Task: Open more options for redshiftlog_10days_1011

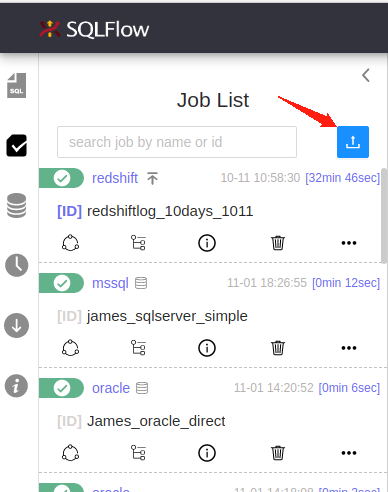Action: [349, 243]
